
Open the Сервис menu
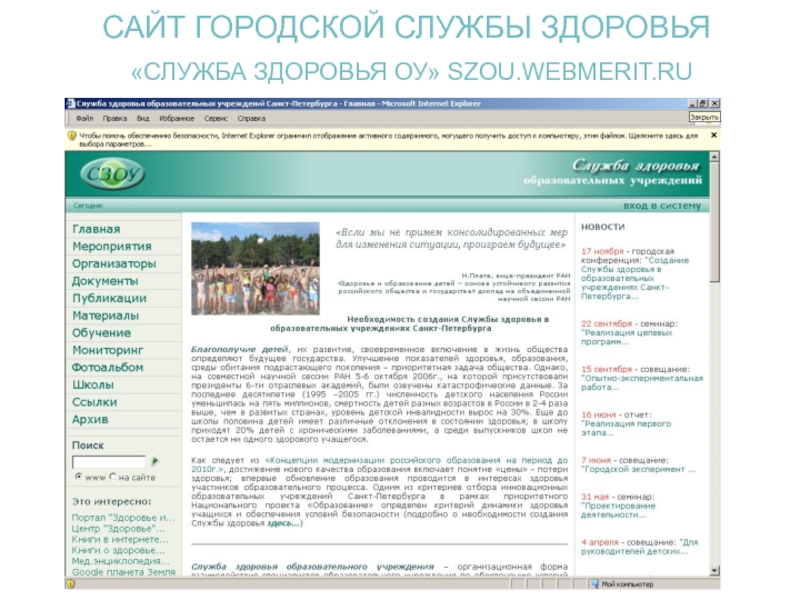pos(216,118)
